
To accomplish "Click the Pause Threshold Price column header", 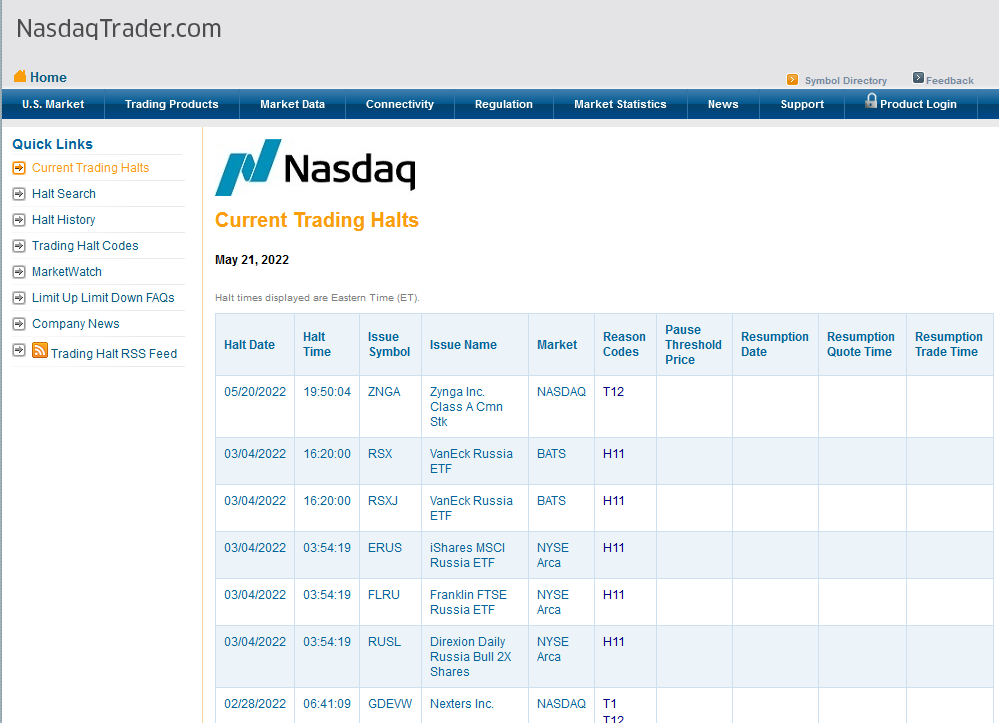I will pyautogui.click(x=693, y=345).
